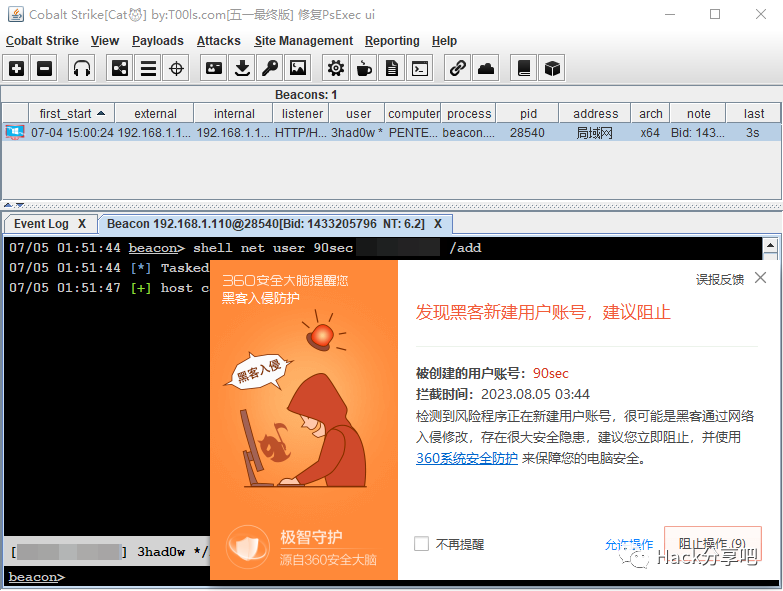Open Keystrokes key icon
This screenshot has width=783, height=591.
click(270, 68)
